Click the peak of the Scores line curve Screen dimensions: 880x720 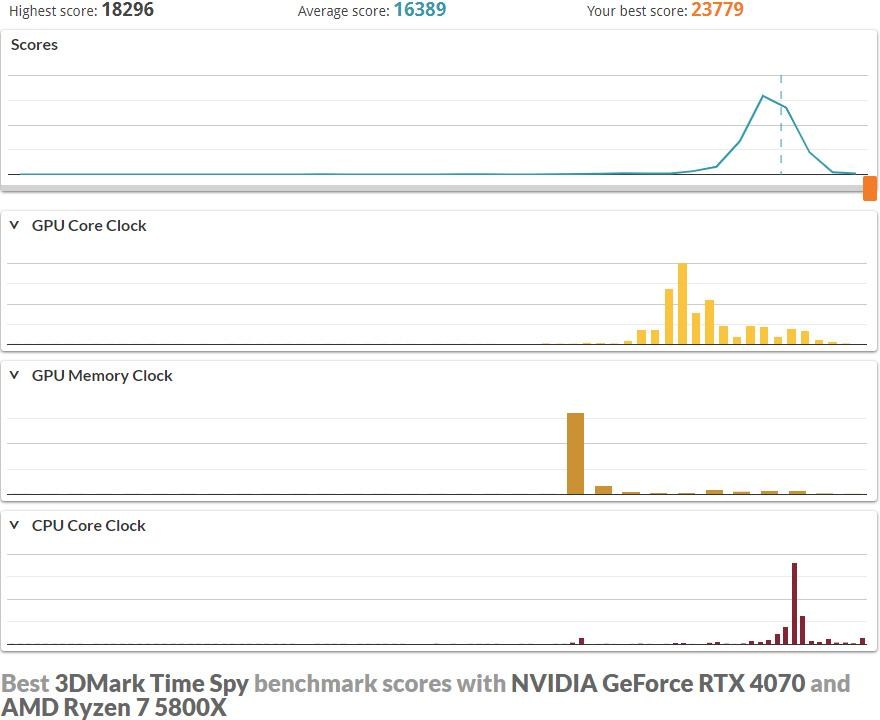point(764,96)
